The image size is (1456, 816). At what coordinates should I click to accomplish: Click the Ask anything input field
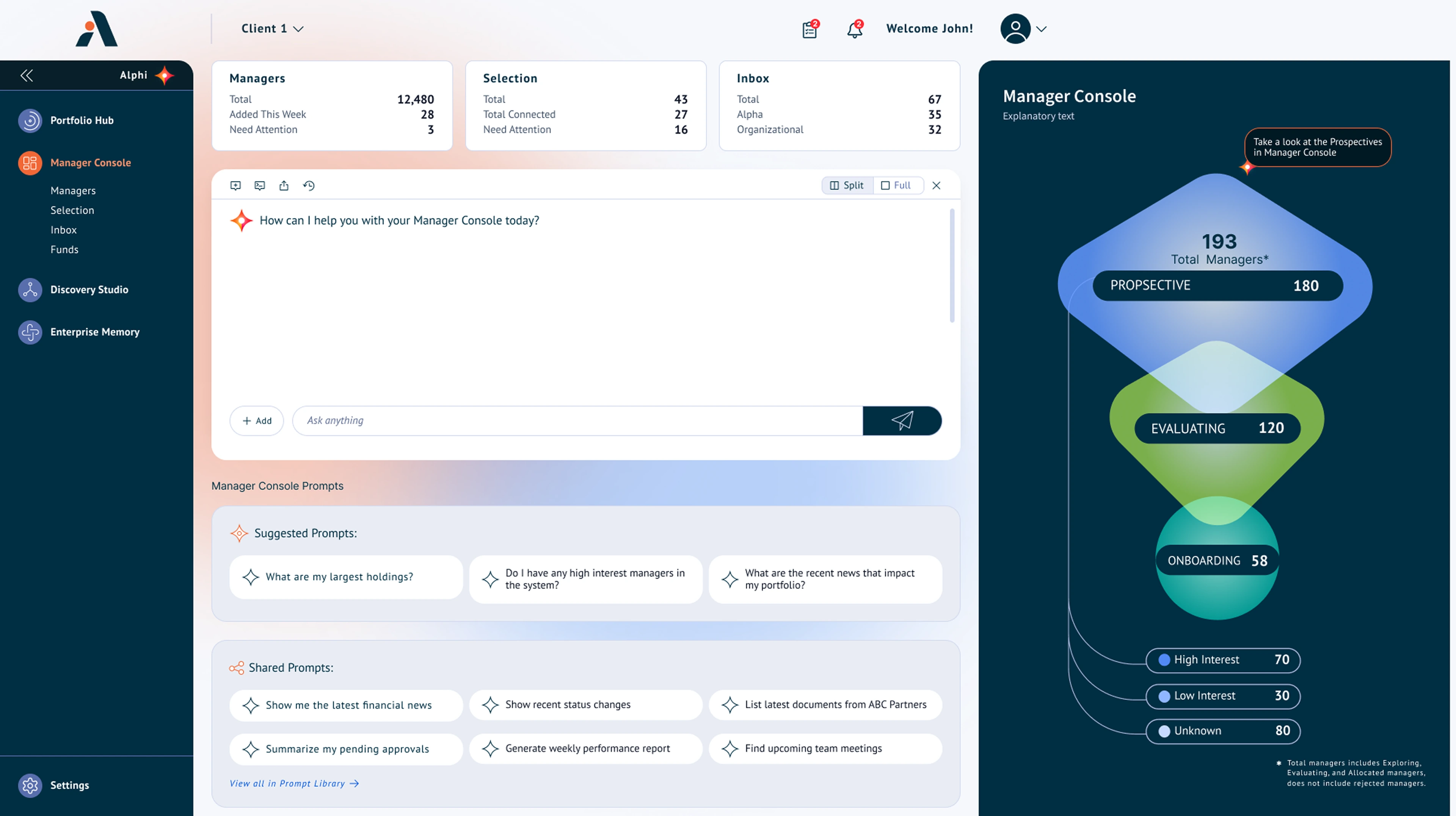pyautogui.click(x=577, y=421)
